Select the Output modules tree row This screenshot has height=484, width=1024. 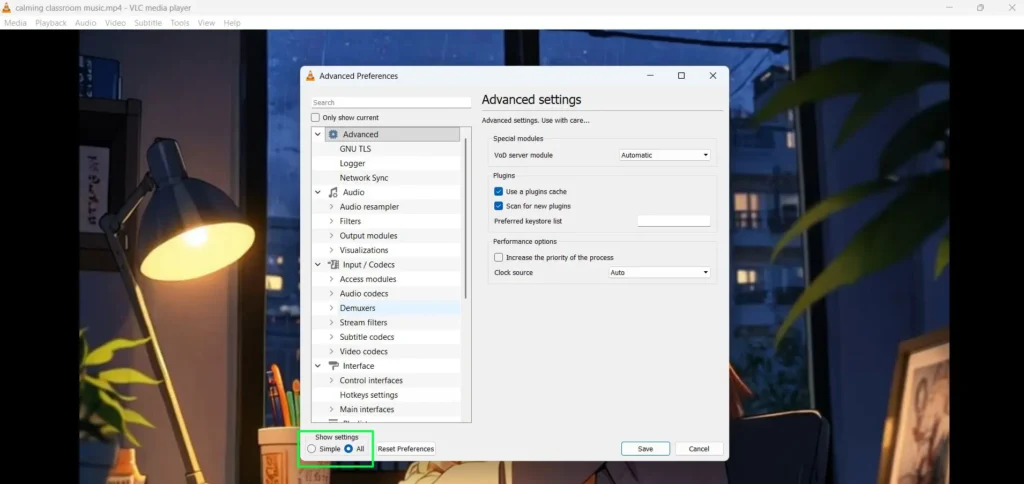pyautogui.click(x=387, y=236)
